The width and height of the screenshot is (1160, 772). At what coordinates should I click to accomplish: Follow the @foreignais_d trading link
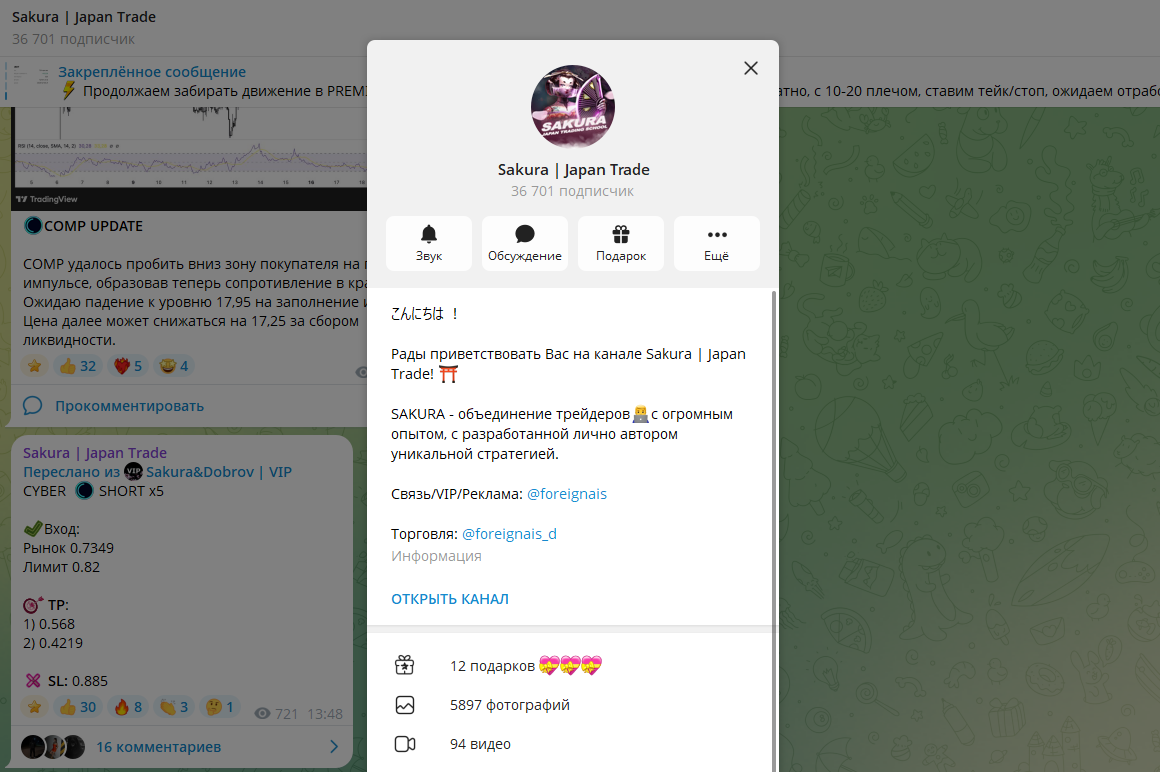[509, 534]
